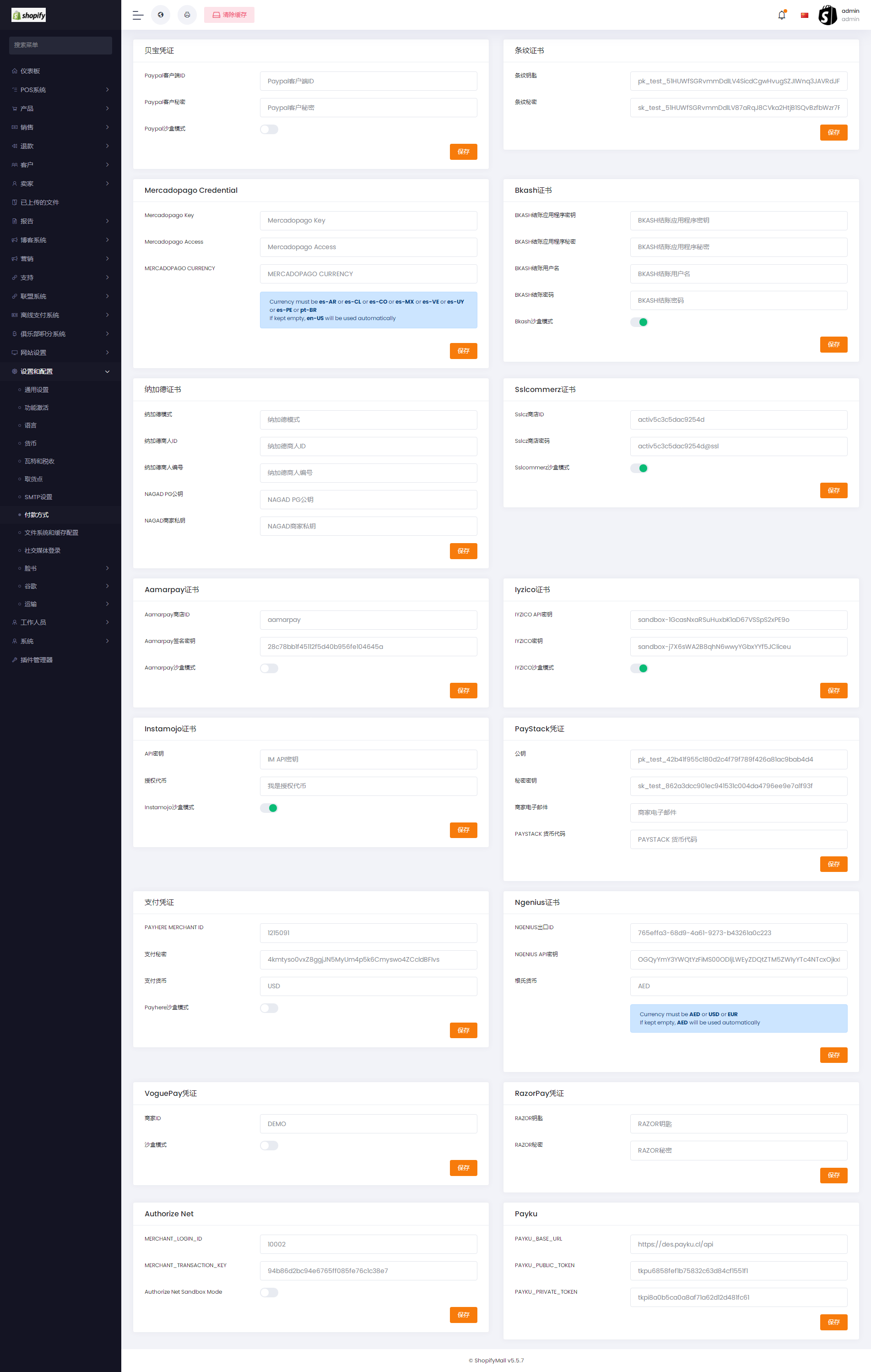Expand the 脸书 submenu chevron
Image resolution: width=871 pixels, height=1372 pixels.
(107, 568)
